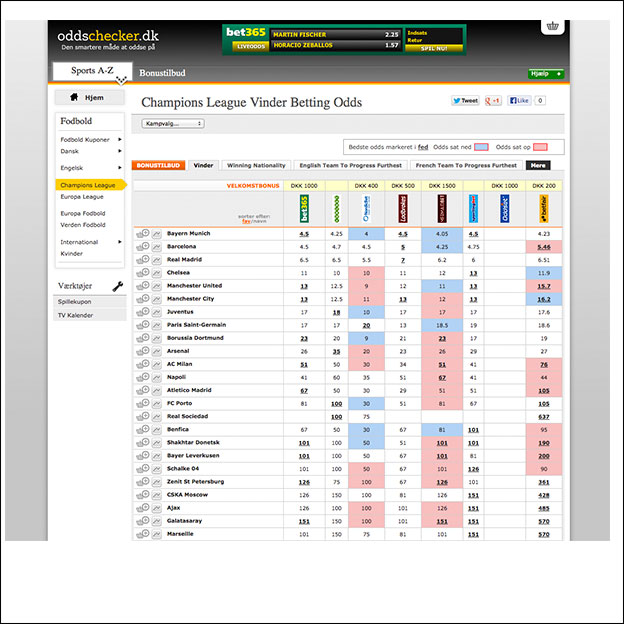Add Barcelona to the bet slip
Viewport: 624px width, 624px height.
143,247
